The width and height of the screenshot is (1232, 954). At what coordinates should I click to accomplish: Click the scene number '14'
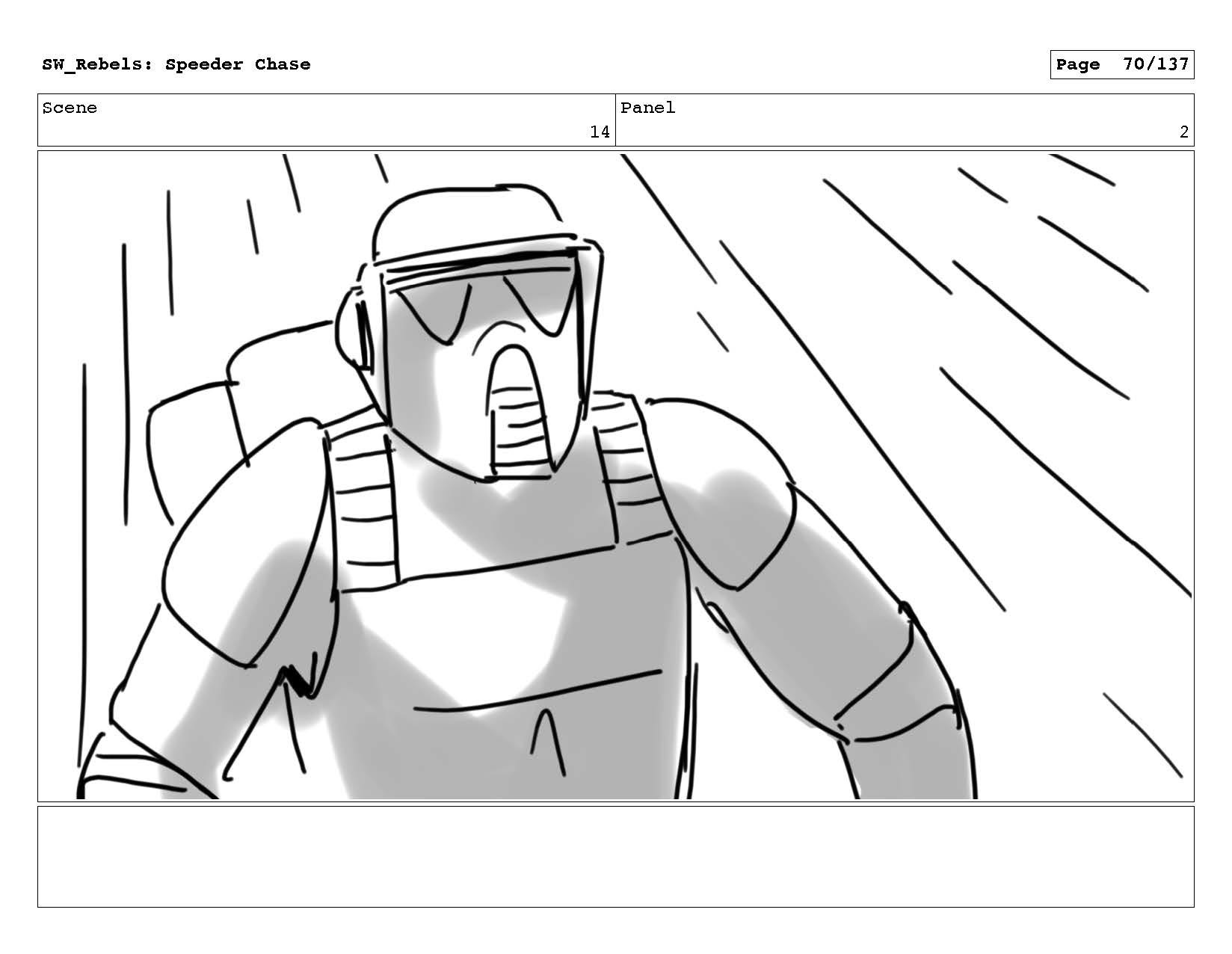point(600,132)
